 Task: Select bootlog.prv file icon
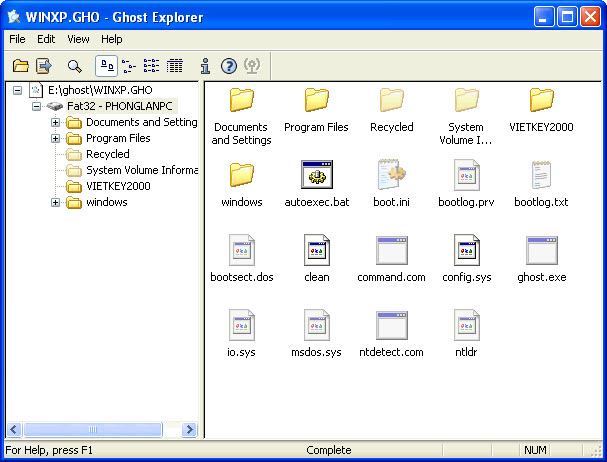(x=466, y=175)
